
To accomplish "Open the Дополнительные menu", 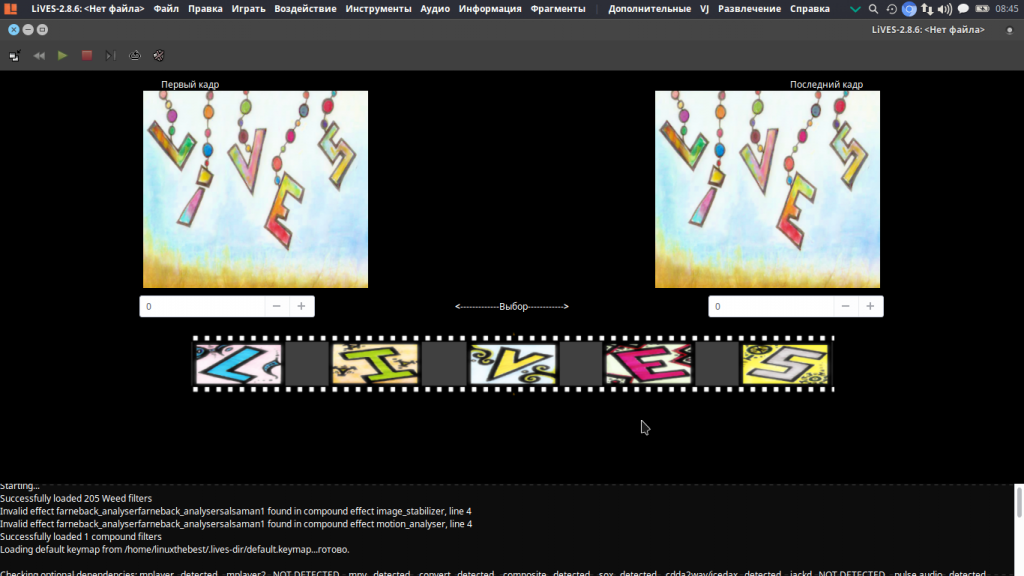I will coord(649,8).
